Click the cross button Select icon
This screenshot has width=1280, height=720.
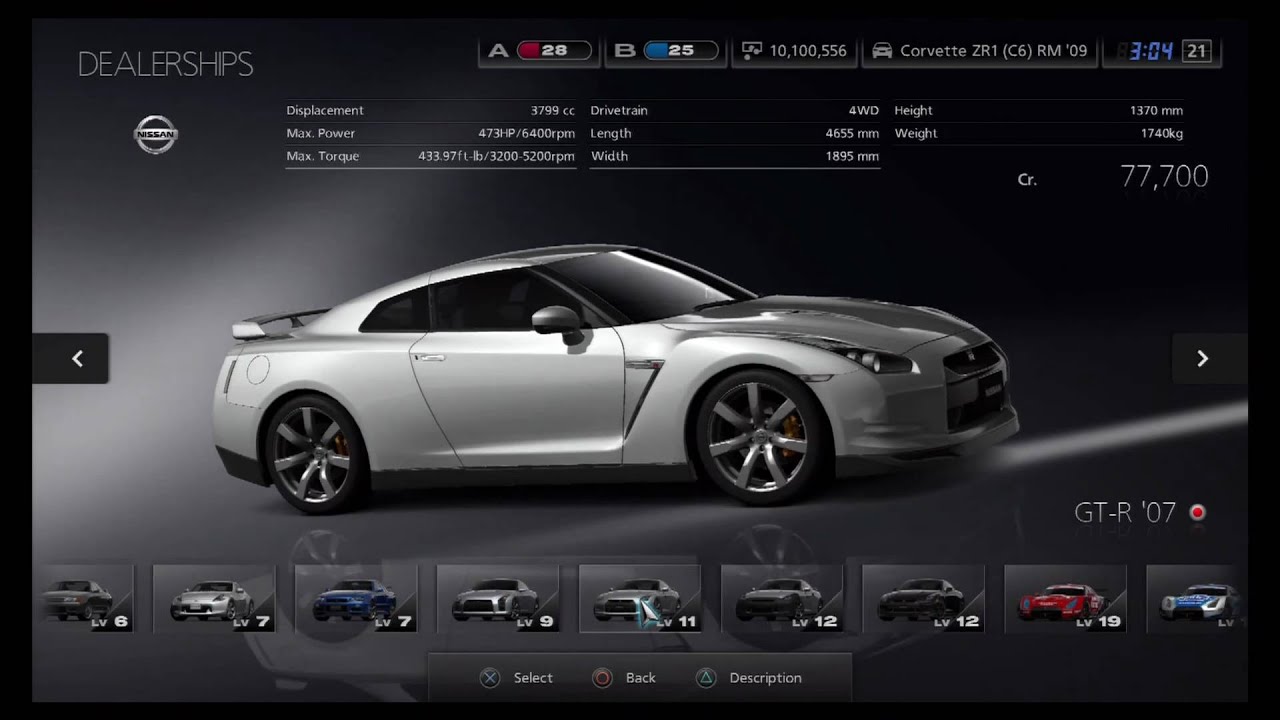point(490,678)
